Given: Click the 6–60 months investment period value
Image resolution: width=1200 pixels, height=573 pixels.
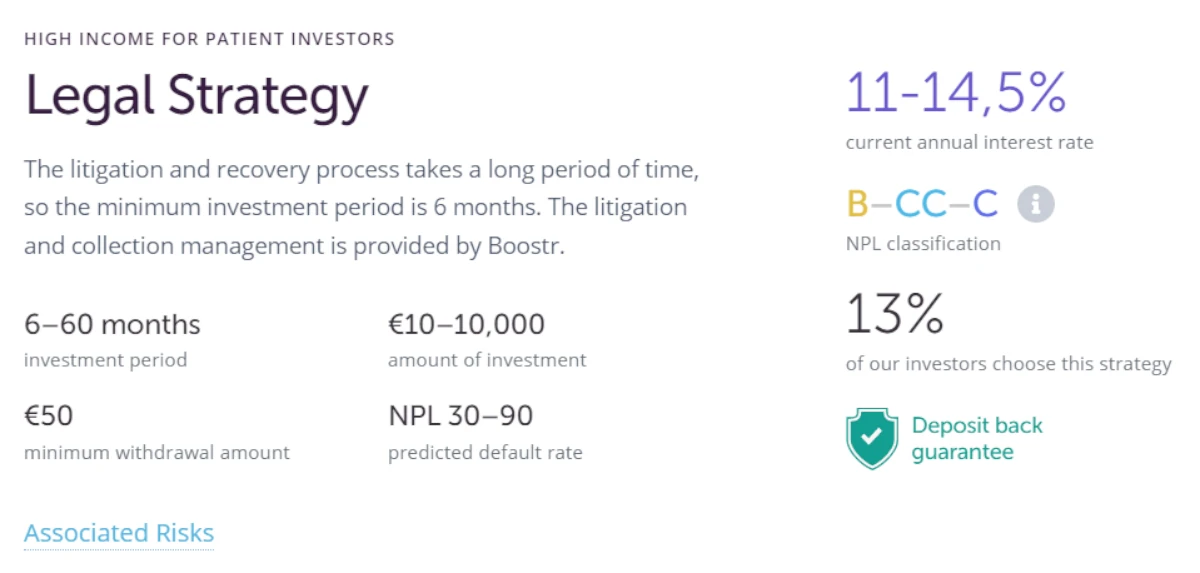Looking at the screenshot, I should point(112,325).
